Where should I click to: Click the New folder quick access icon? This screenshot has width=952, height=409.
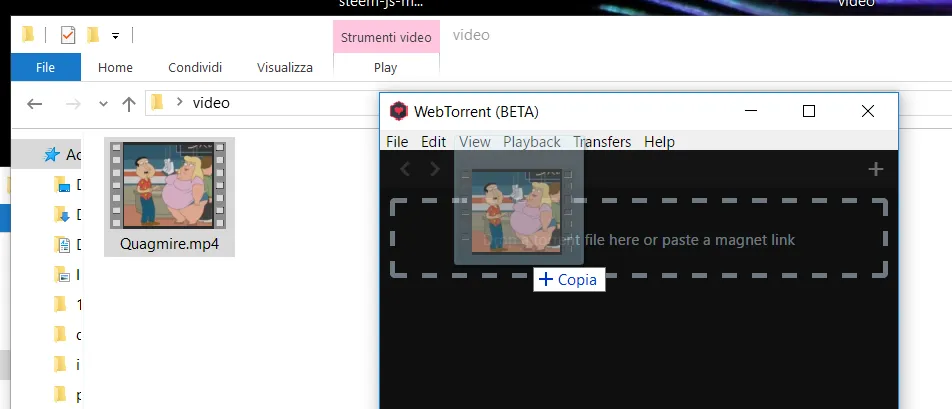pos(92,35)
